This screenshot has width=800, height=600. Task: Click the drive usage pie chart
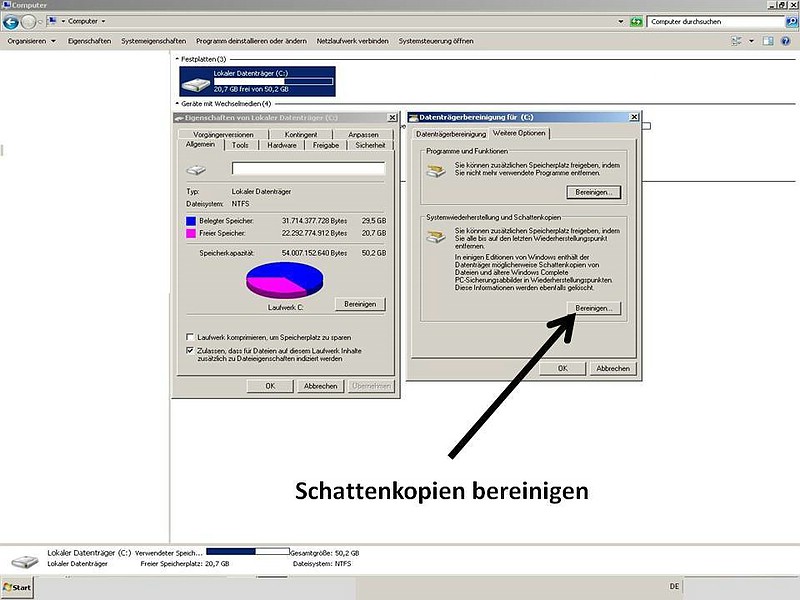coord(284,280)
